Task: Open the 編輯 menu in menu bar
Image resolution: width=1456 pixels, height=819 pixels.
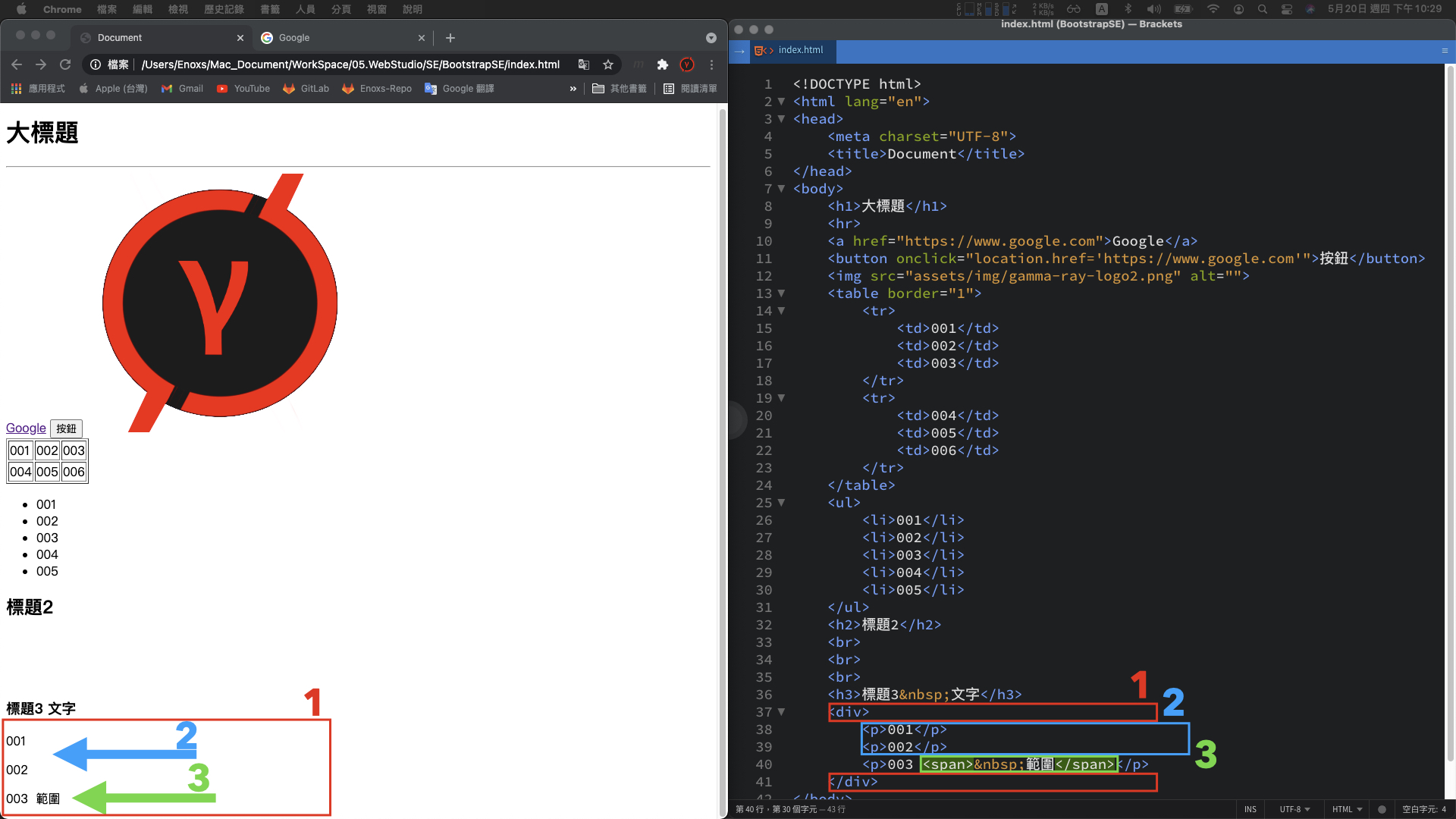Action: [x=143, y=9]
